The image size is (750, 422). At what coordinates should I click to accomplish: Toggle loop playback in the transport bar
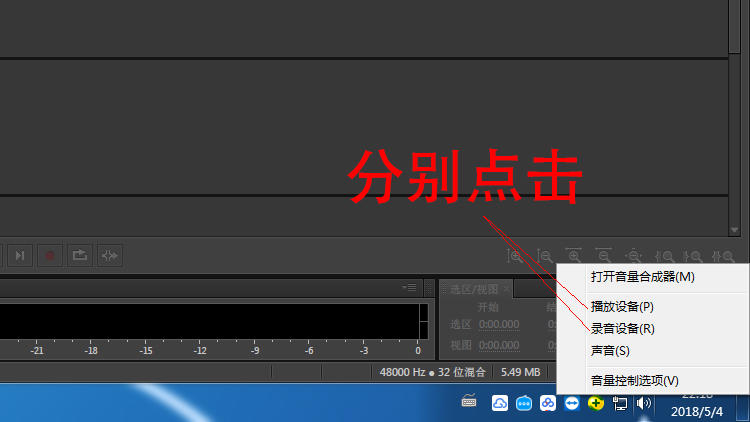point(79,256)
